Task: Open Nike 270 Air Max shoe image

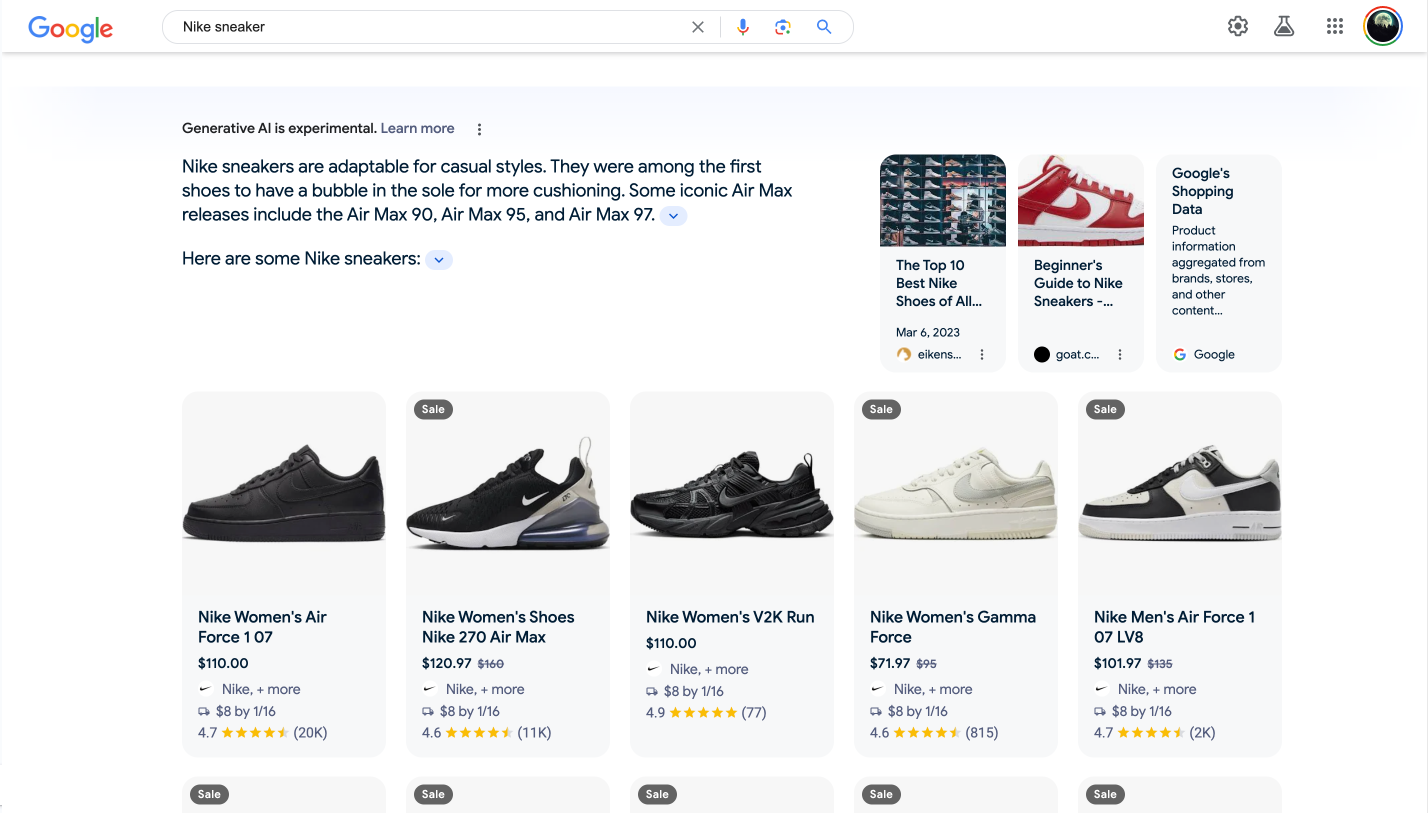Action: coord(508,494)
